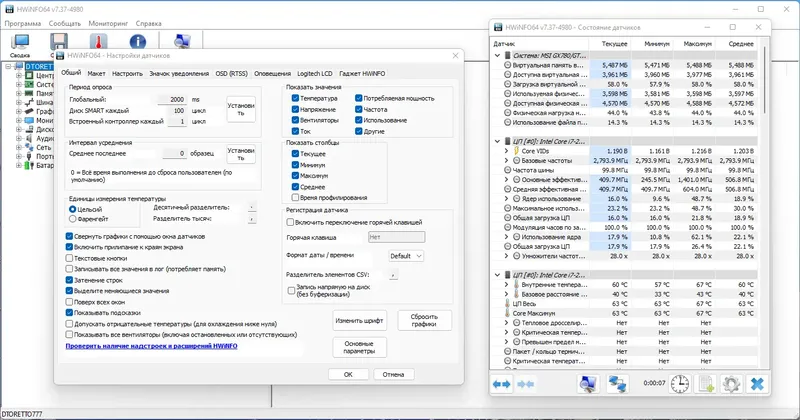The image size is (800, 420).
Task: Click the thermometer icon on ЦП Весь row
Action: 507,304
